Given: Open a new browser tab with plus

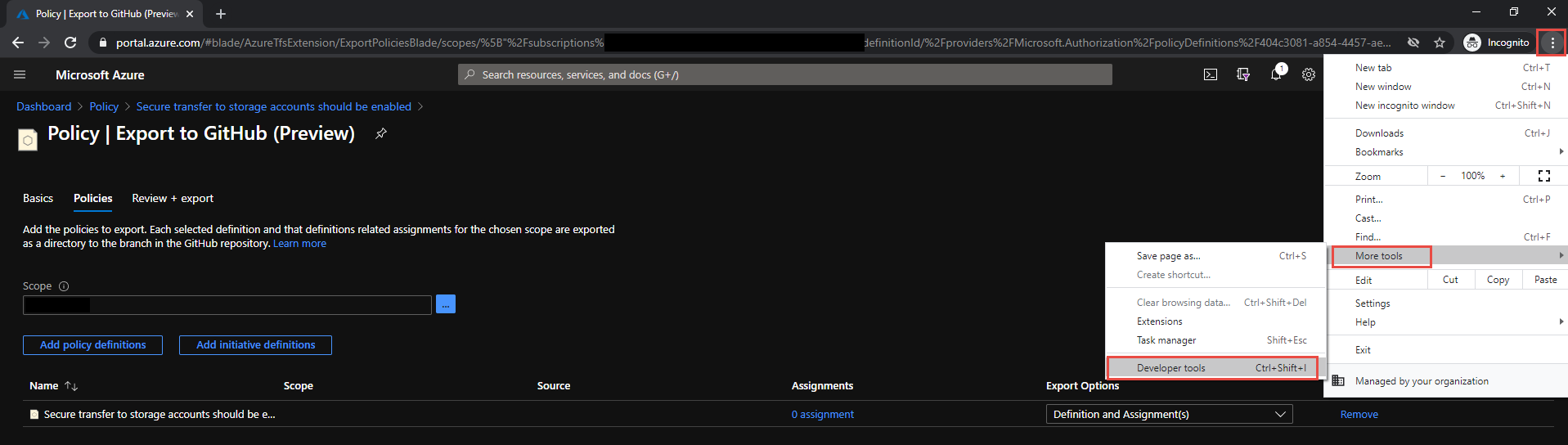Looking at the screenshot, I should click(221, 14).
